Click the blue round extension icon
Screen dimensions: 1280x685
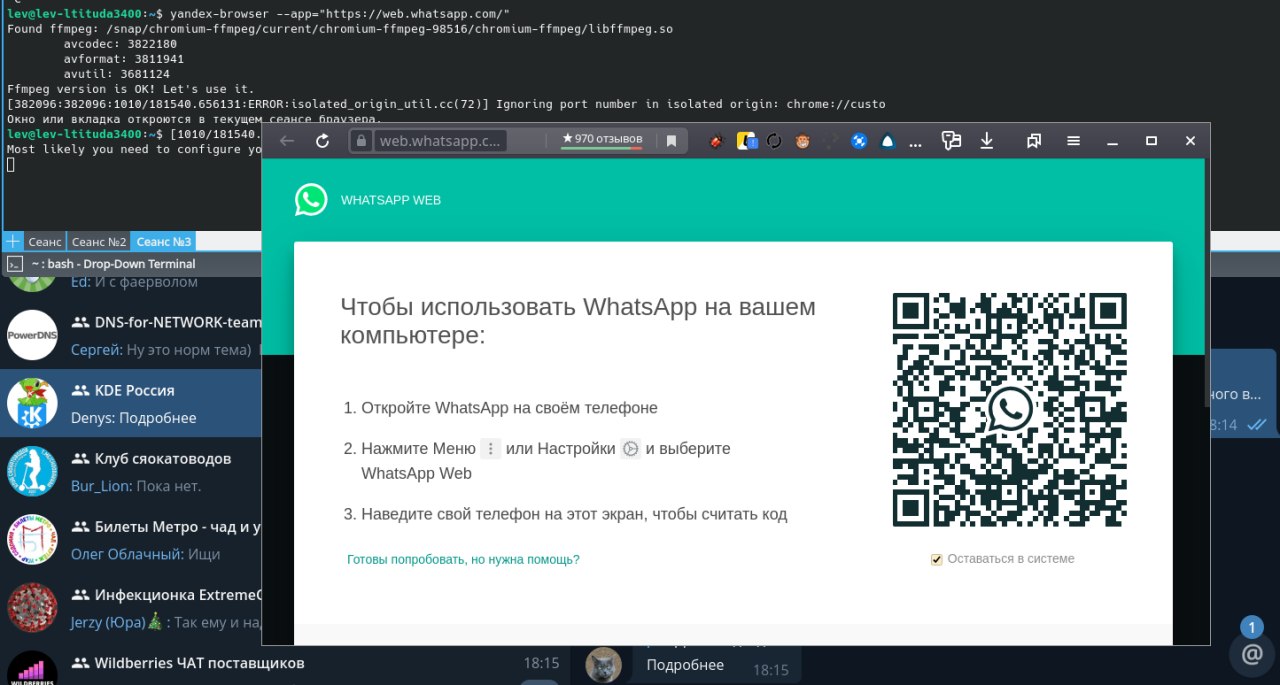858,141
